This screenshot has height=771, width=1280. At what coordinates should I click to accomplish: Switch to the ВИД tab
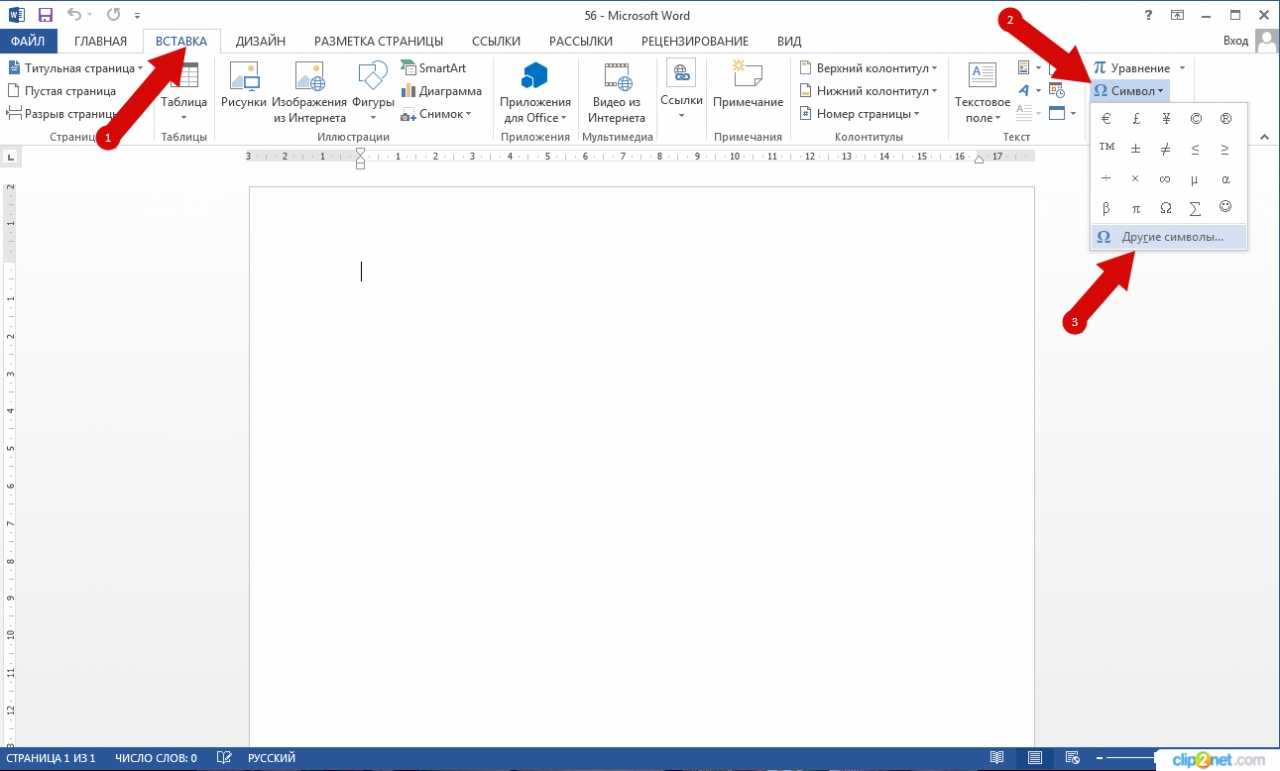789,41
